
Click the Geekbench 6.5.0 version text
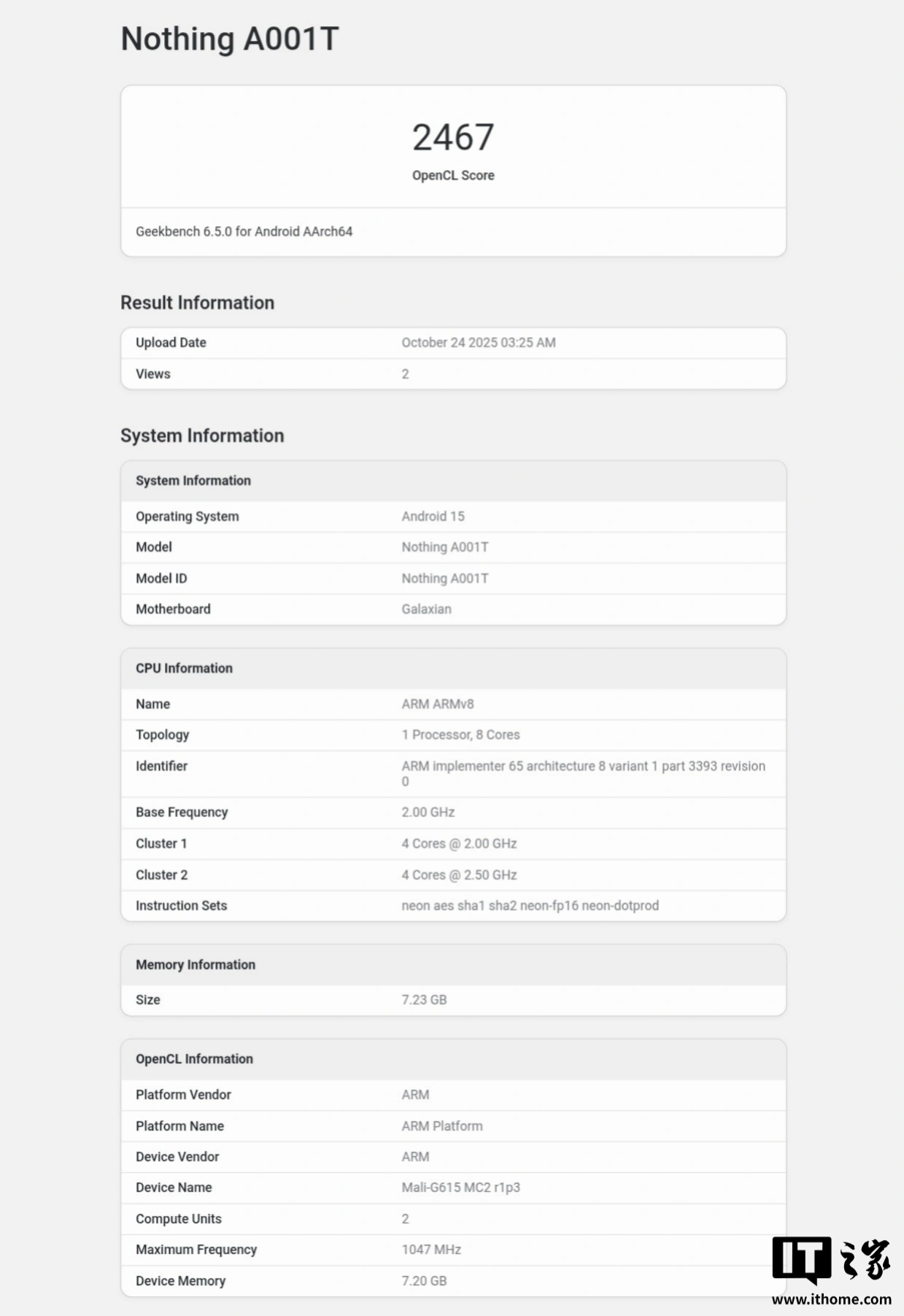point(244,231)
